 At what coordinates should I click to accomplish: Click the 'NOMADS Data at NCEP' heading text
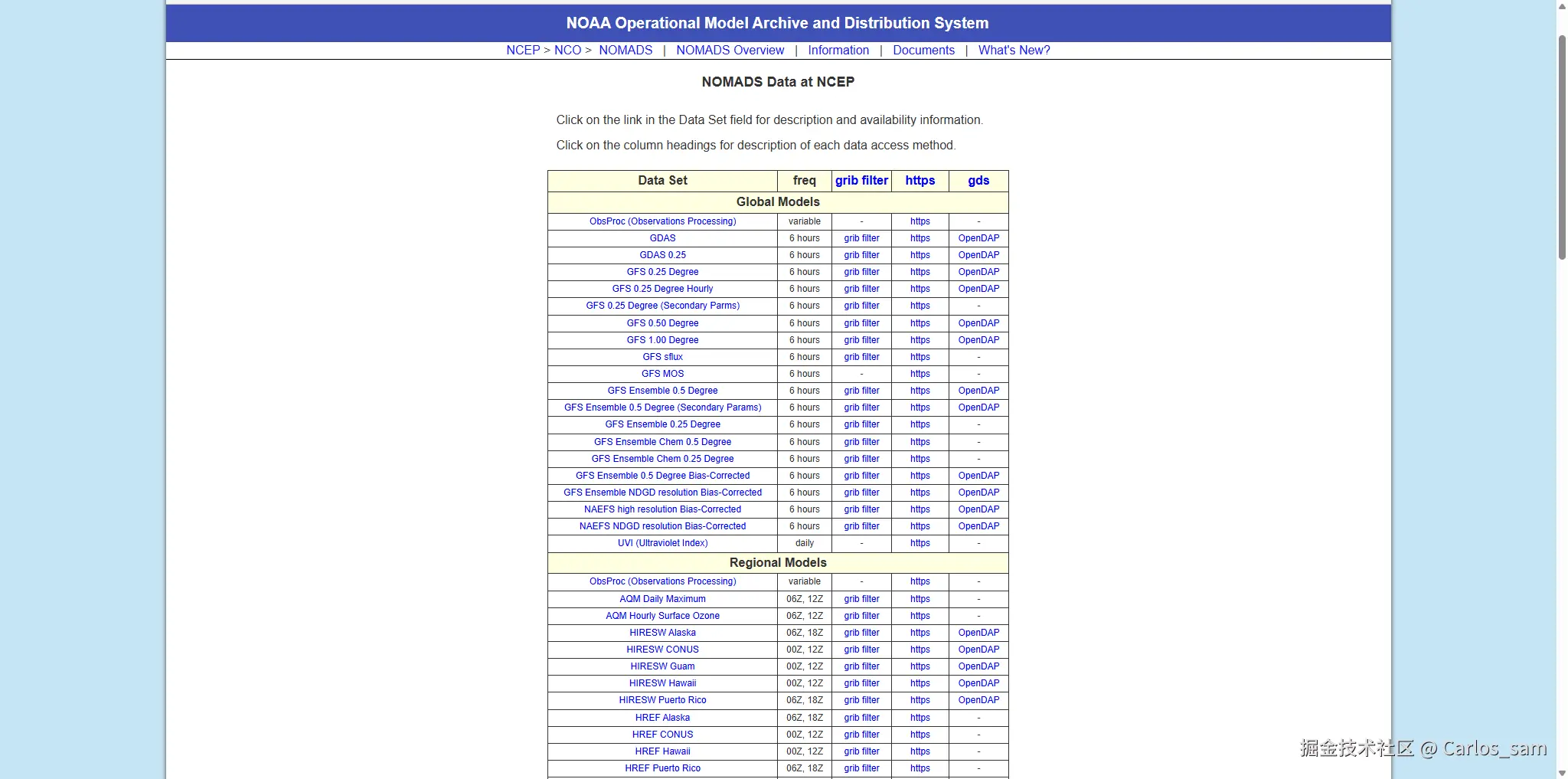pos(778,82)
